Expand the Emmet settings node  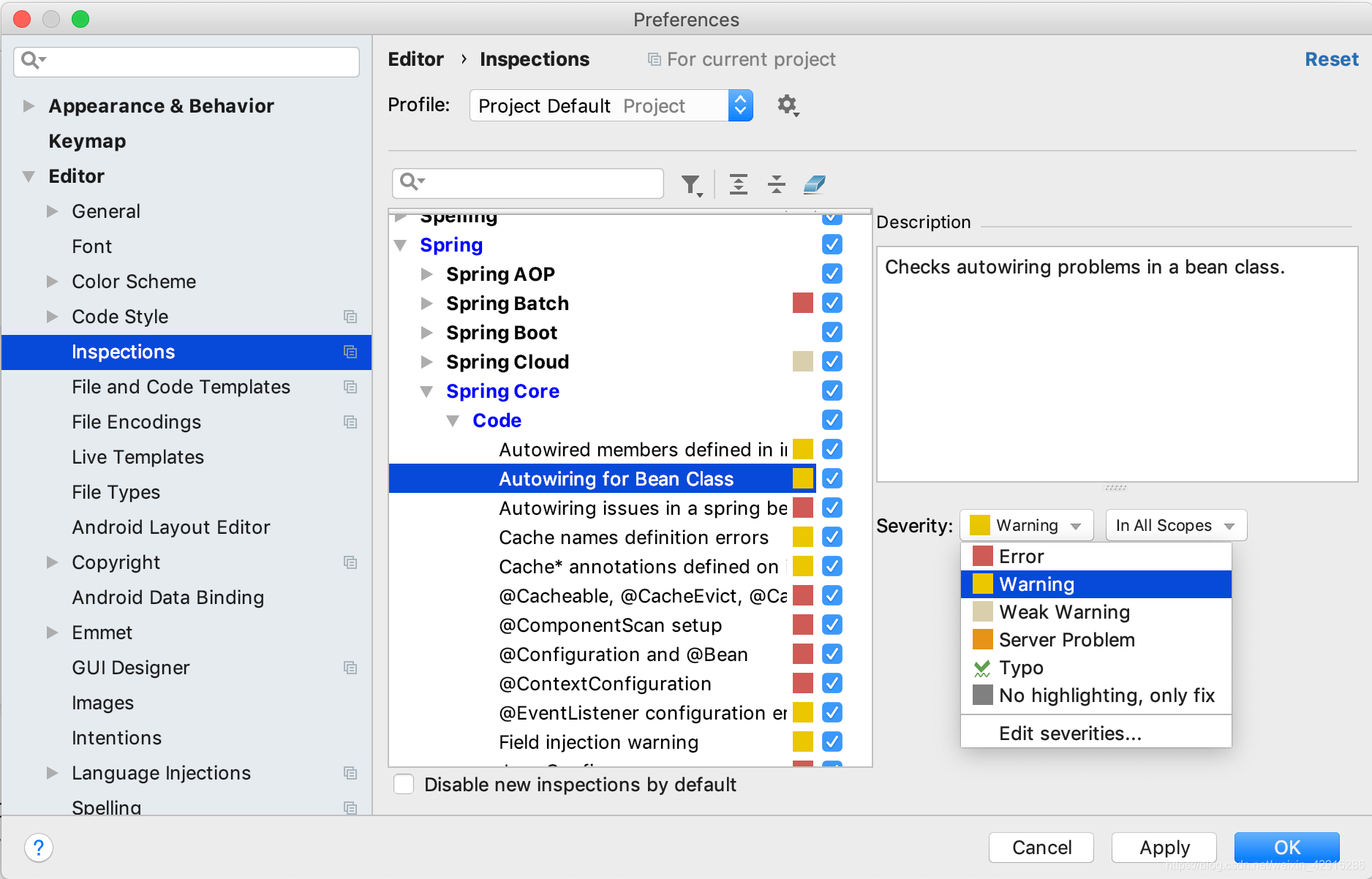(x=52, y=633)
